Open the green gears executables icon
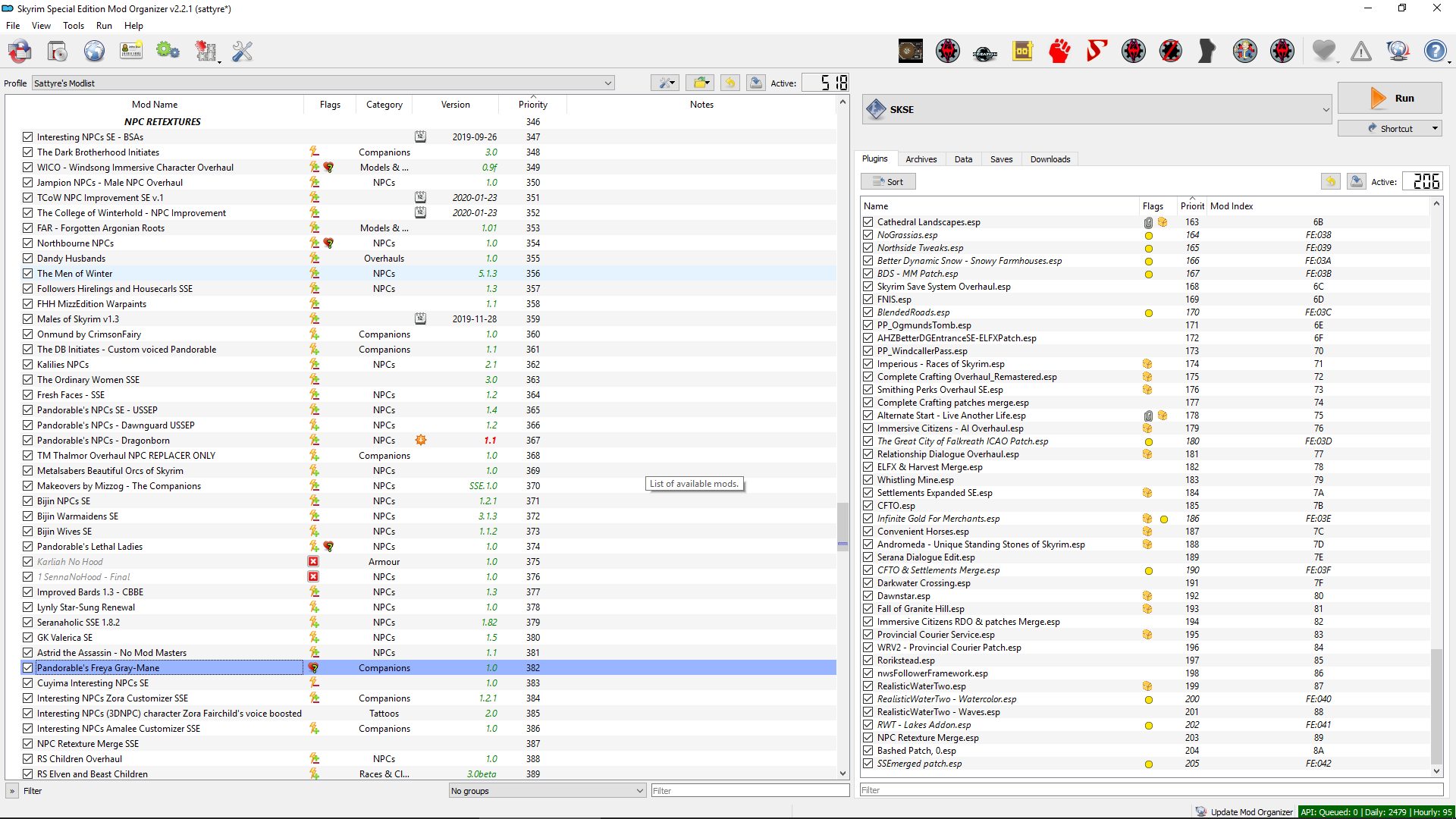Viewport: 1456px width, 819px height. coord(168,52)
